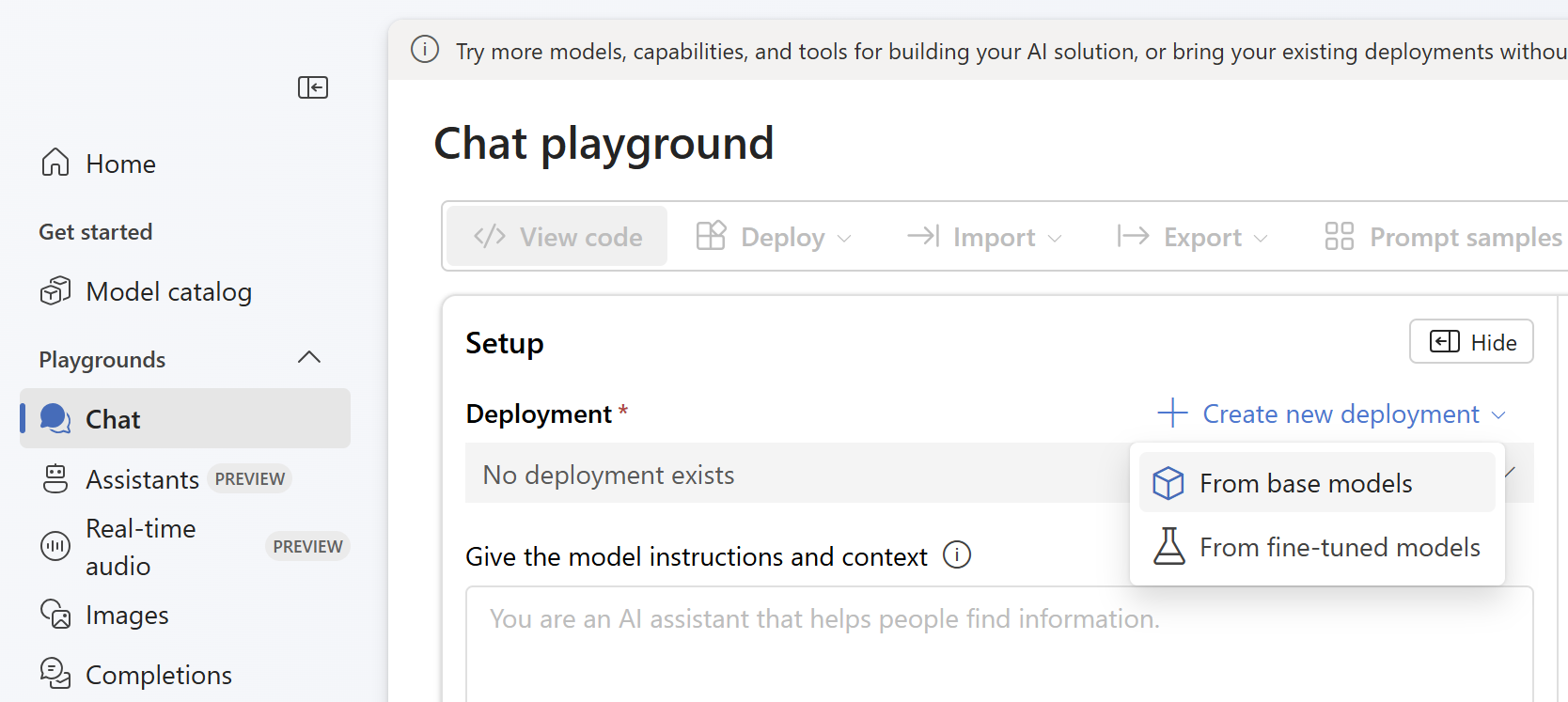Click the Completions icon in sidebar
The image size is (1568, 702).
point(55,674)
